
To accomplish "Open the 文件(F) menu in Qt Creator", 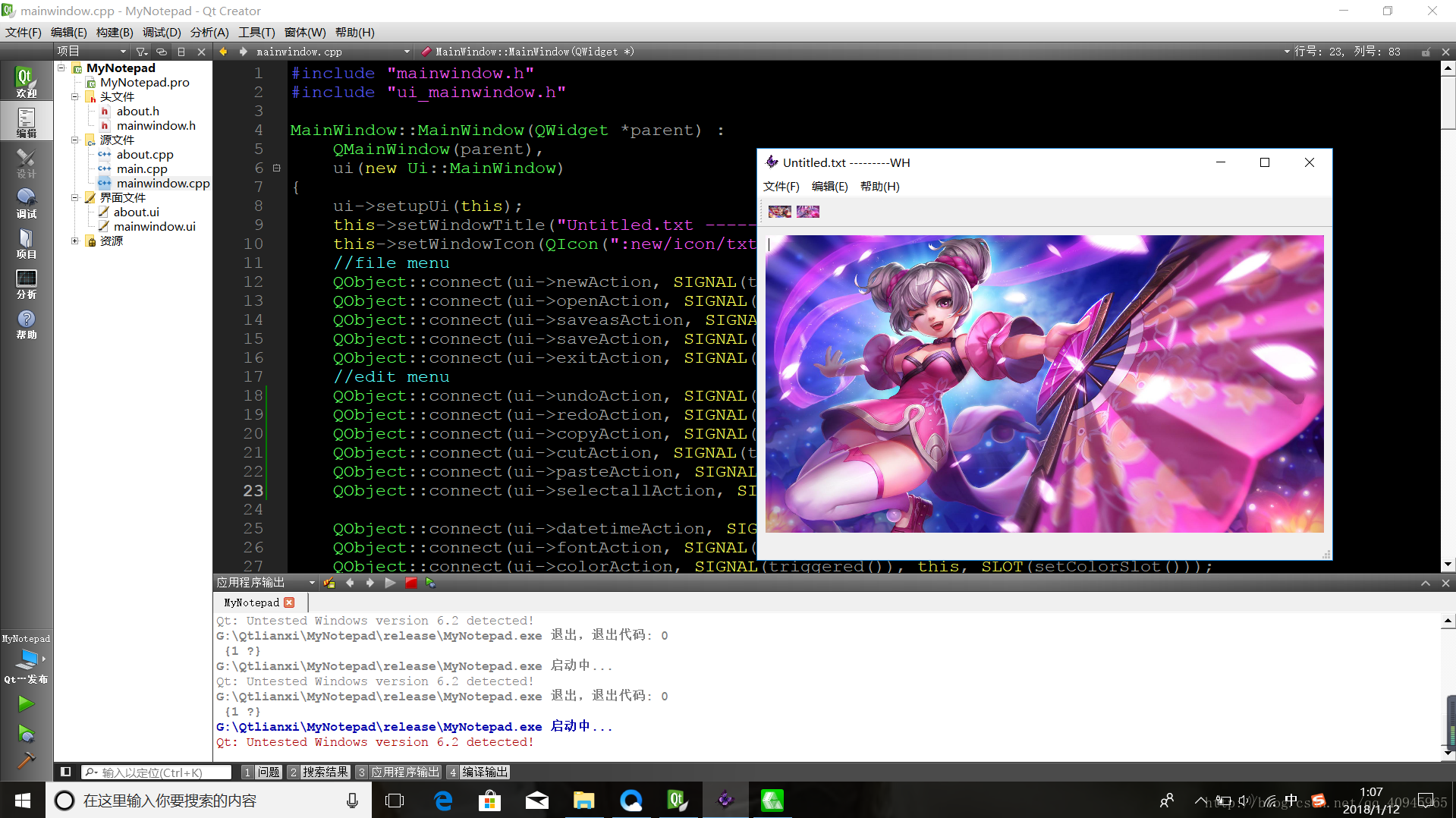I will click(x=24, y=32).
